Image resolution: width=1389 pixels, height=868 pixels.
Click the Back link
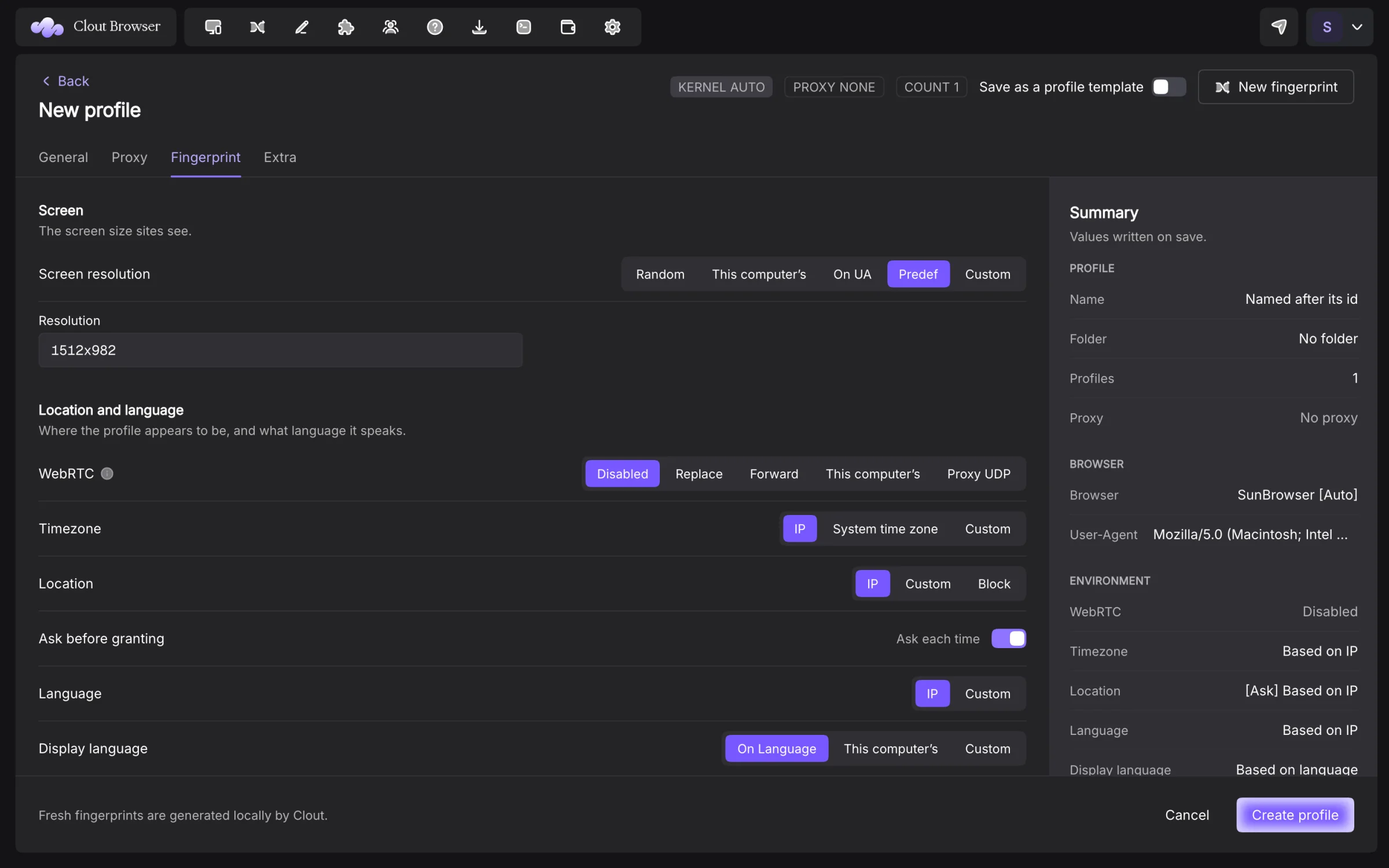pyautogui.click(x=66, y=81)
